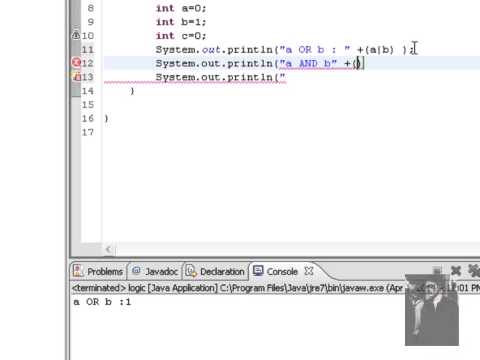Click line number 16 in the gutter

(x=88, y=118)
